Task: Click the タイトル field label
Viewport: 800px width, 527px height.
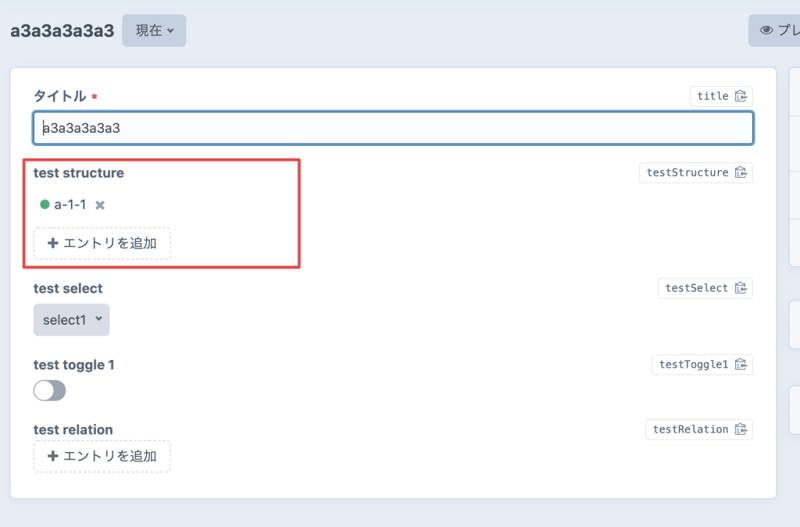Action: 59,96
